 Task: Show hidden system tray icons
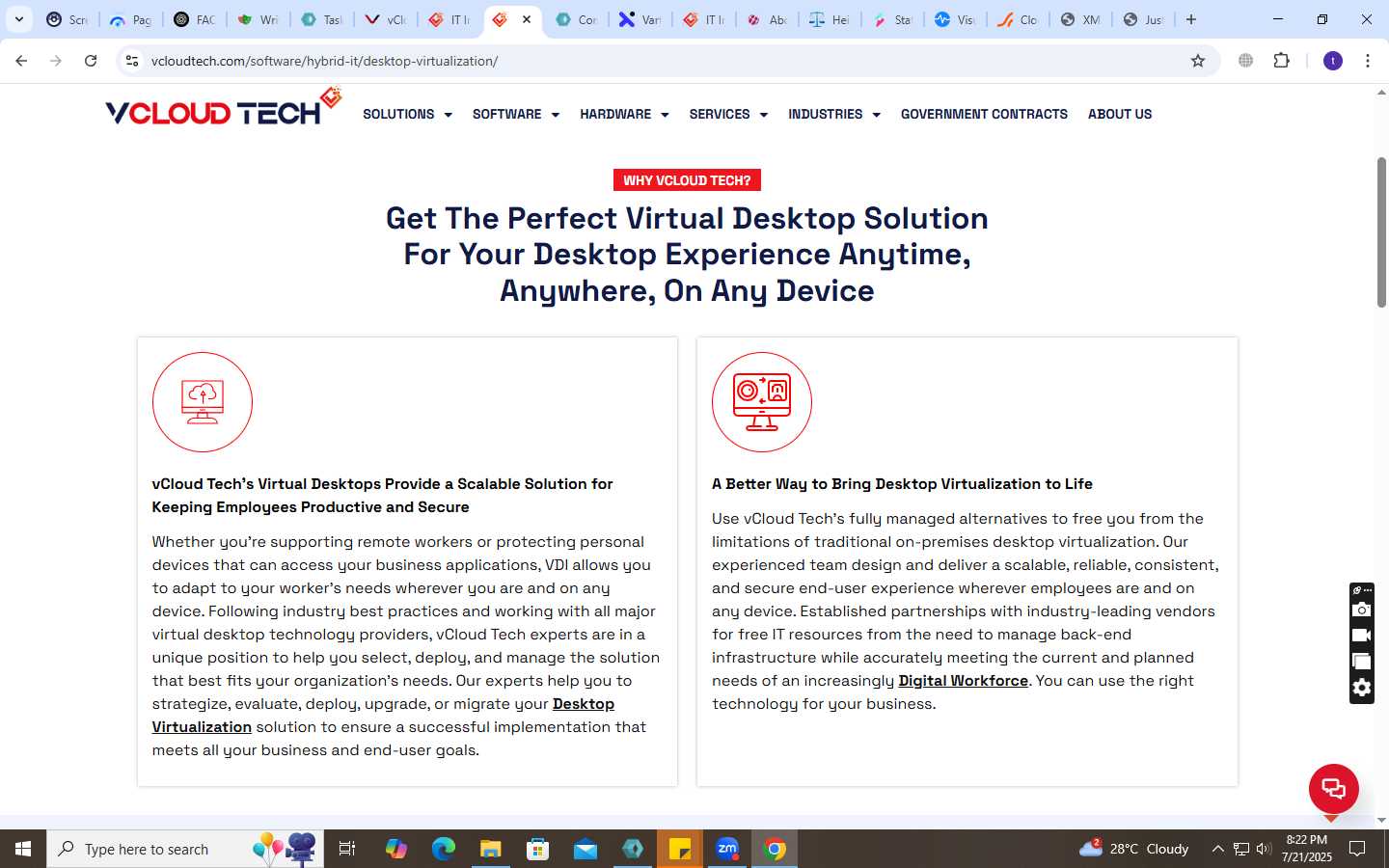(1217, 849)
